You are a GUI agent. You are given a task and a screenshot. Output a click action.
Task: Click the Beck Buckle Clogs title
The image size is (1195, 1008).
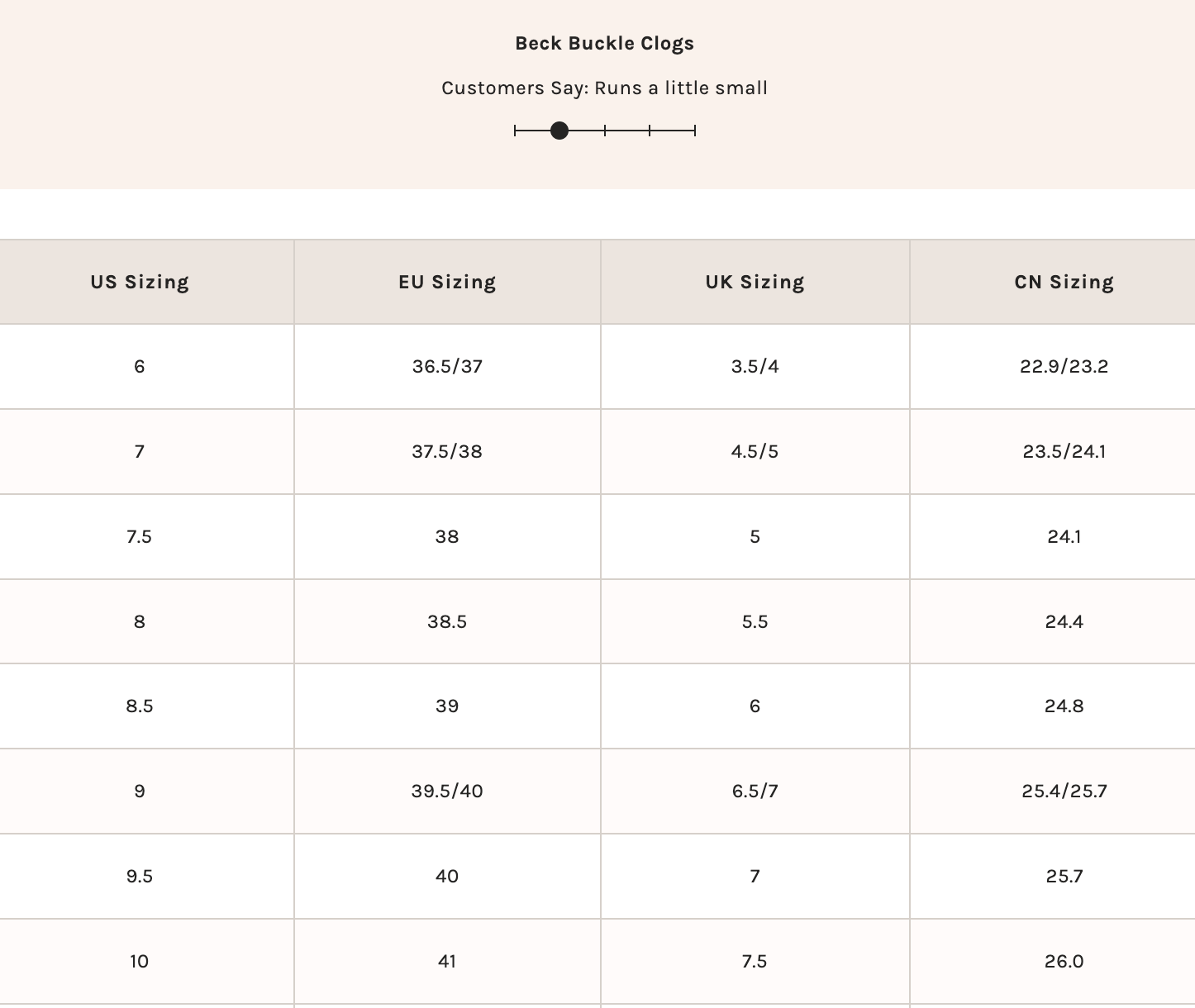[x=604, y=44]
